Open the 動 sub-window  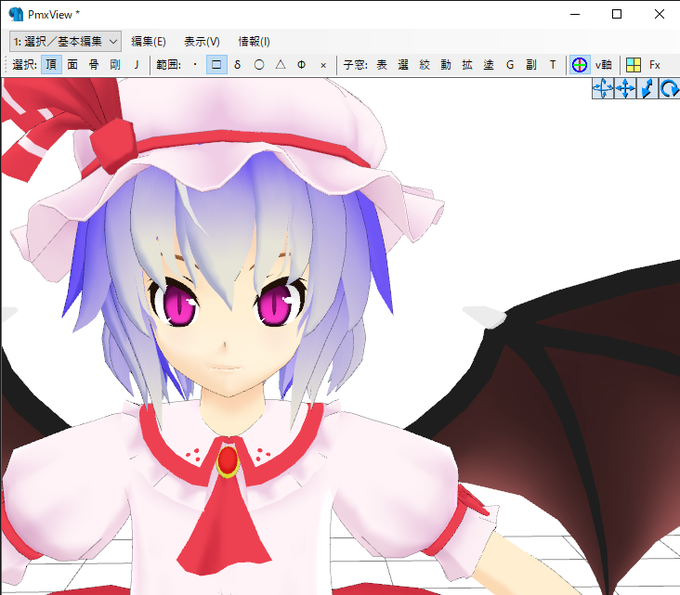click(x=446, y=65)
